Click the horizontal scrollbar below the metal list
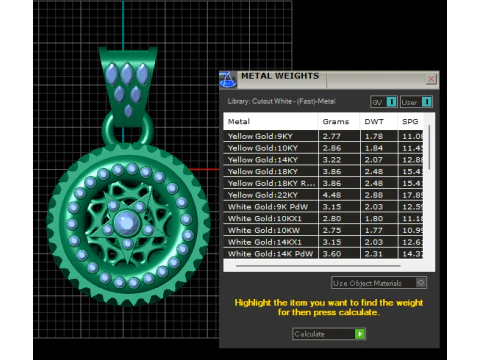480x360 pixels. (x=318, y=266)
